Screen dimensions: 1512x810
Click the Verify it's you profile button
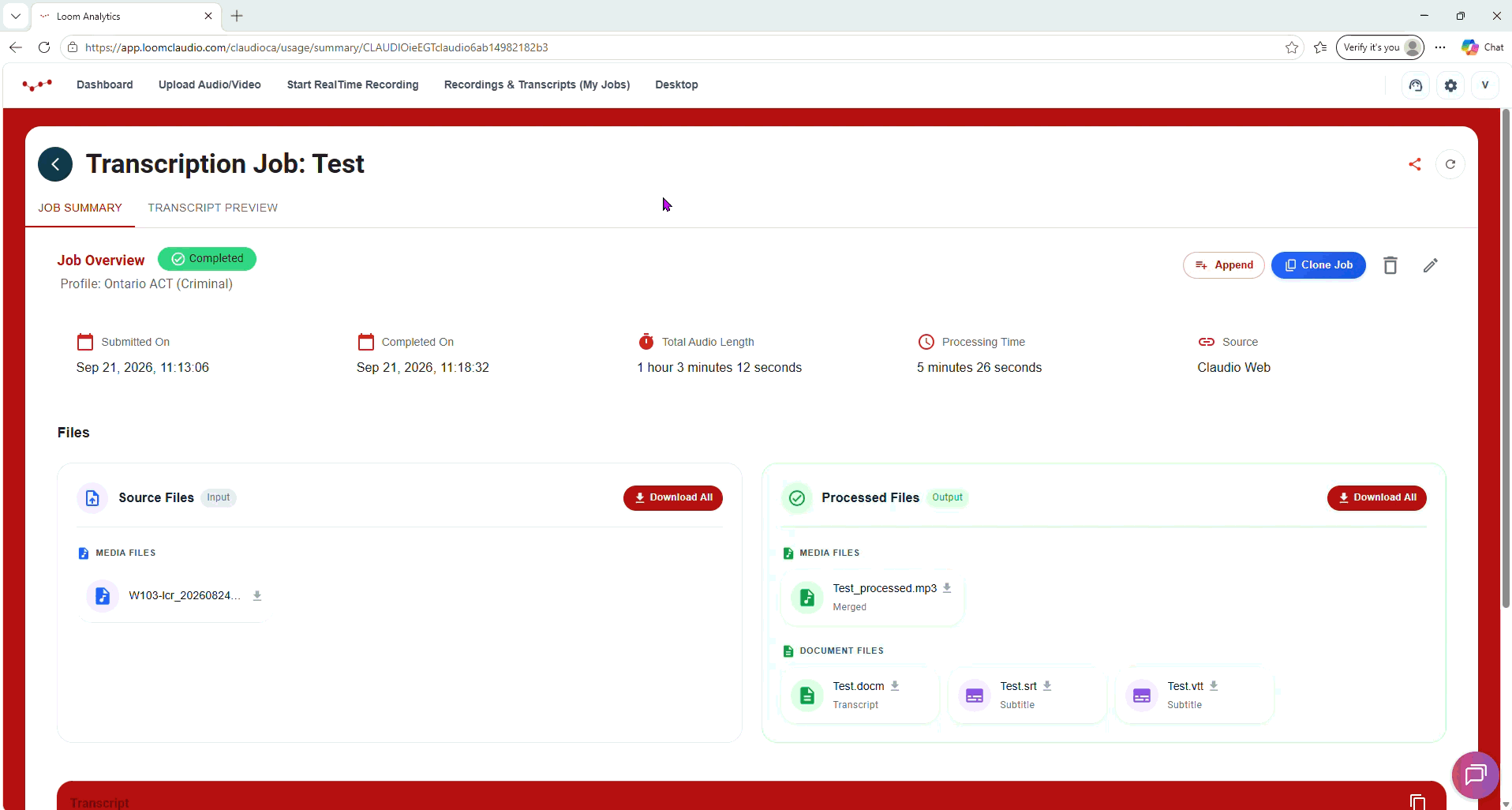pyautogui.click(x=1380, y=47)
